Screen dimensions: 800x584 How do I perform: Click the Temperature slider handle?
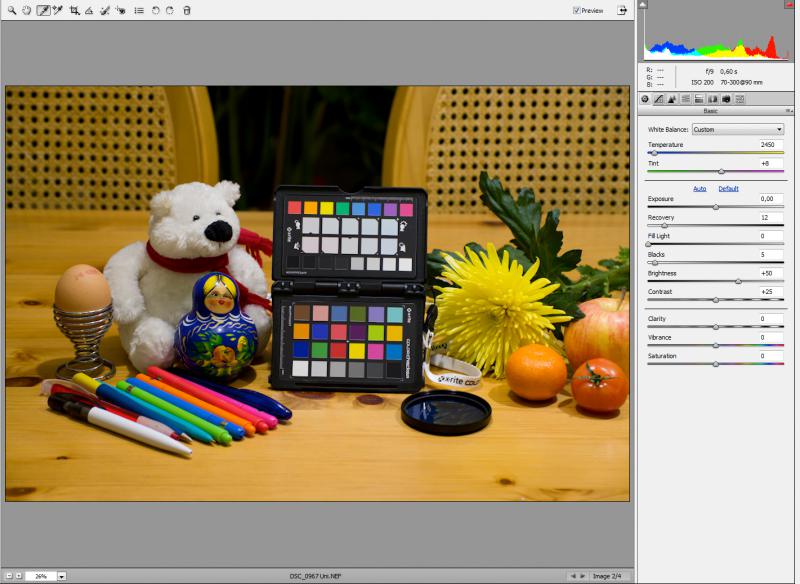[655, 153]
